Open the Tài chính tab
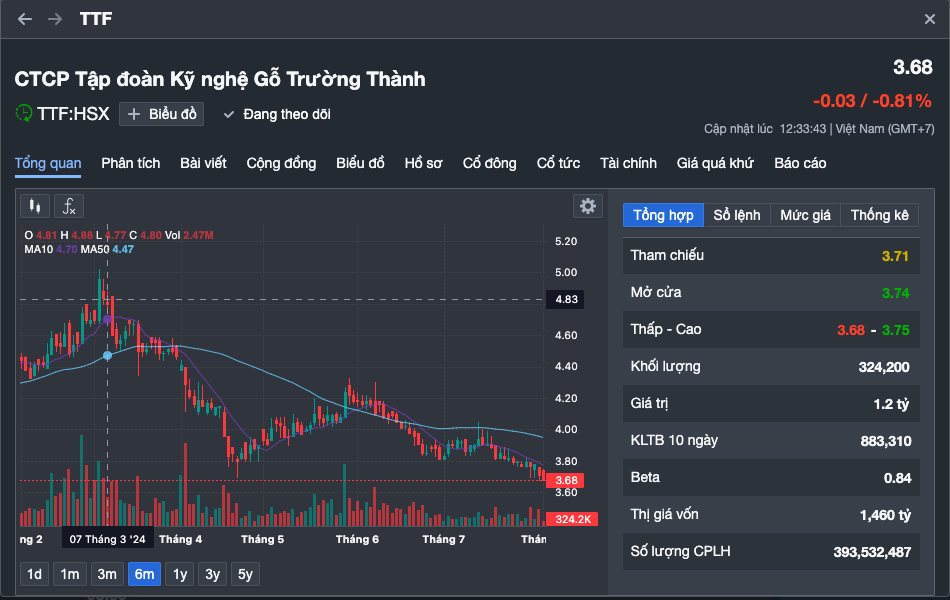Image resolution: width=950 pixels, height=600 pixels. (x=628, y=164)
